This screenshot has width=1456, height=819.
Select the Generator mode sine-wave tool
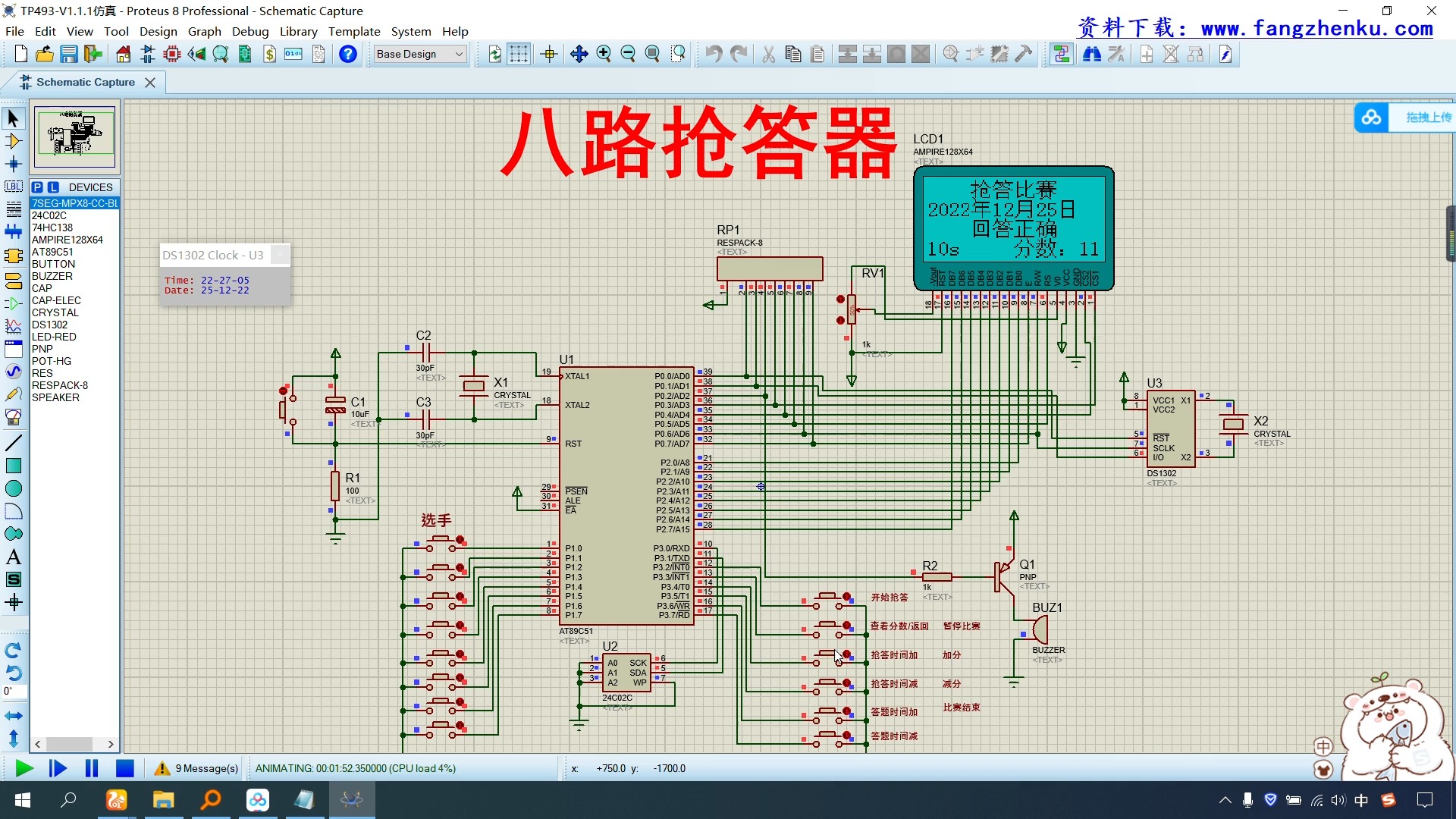[13, 372]
